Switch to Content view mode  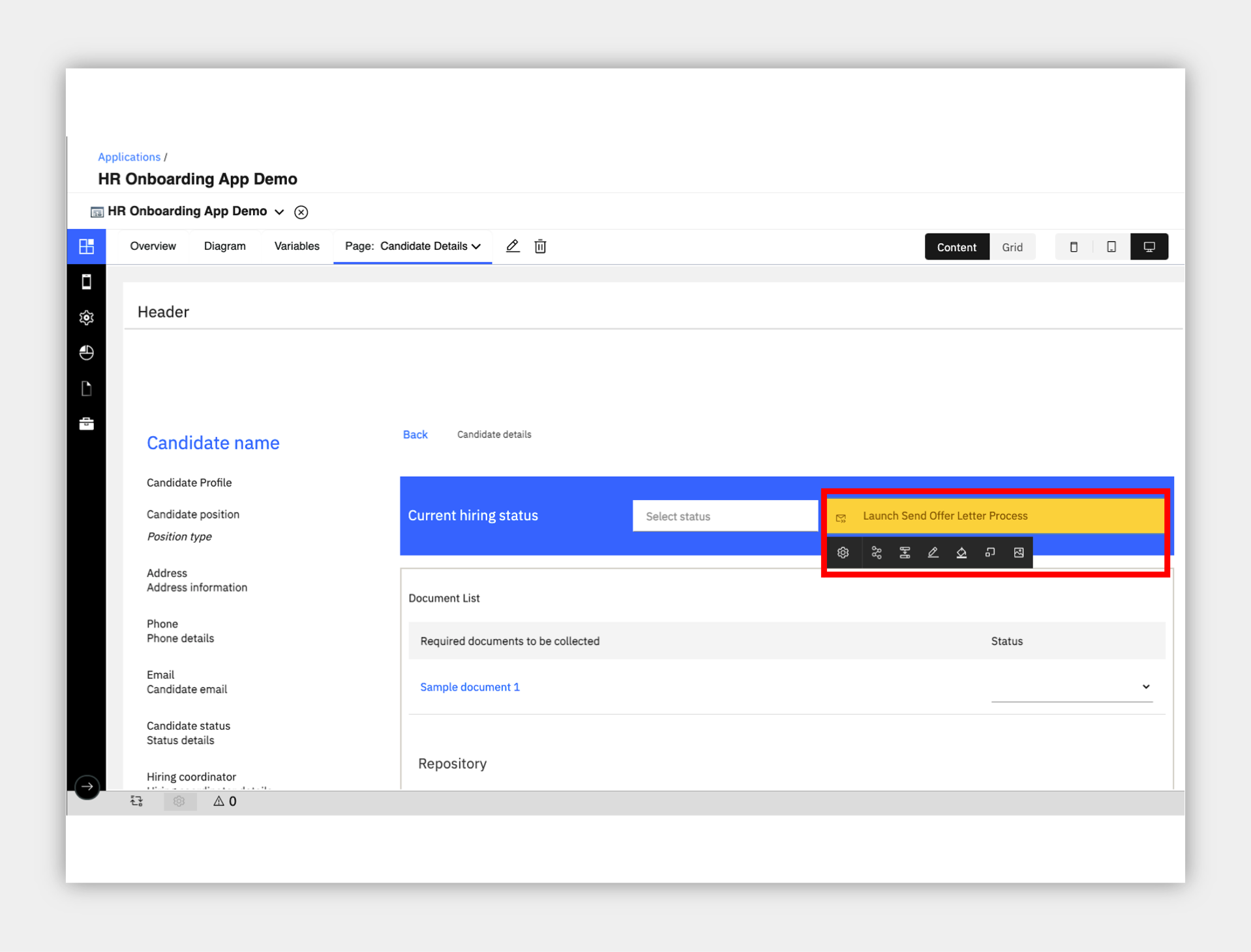[x=956, y=247]
